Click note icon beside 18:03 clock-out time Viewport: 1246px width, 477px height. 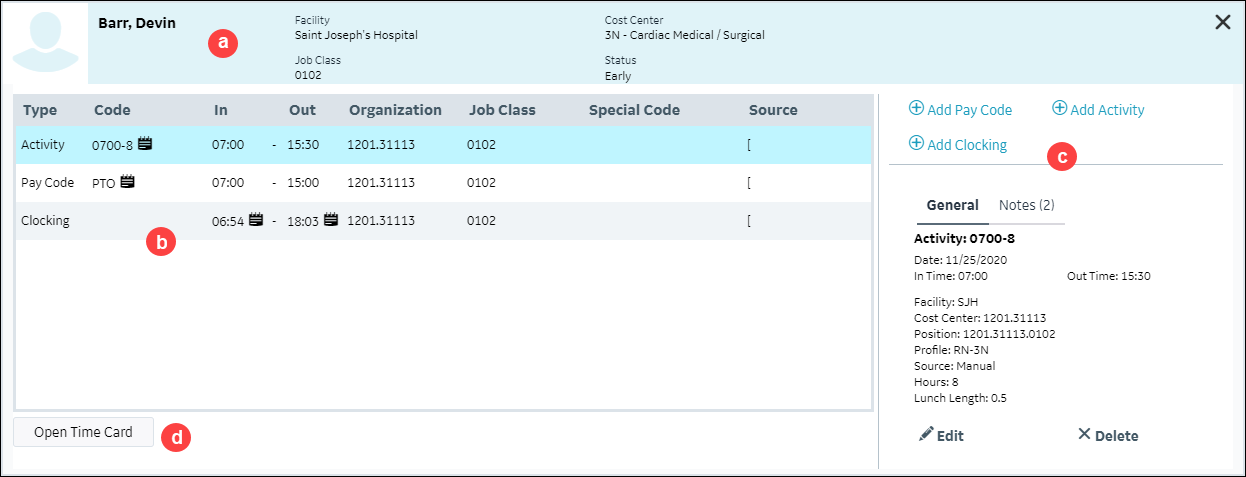point(331,220)
